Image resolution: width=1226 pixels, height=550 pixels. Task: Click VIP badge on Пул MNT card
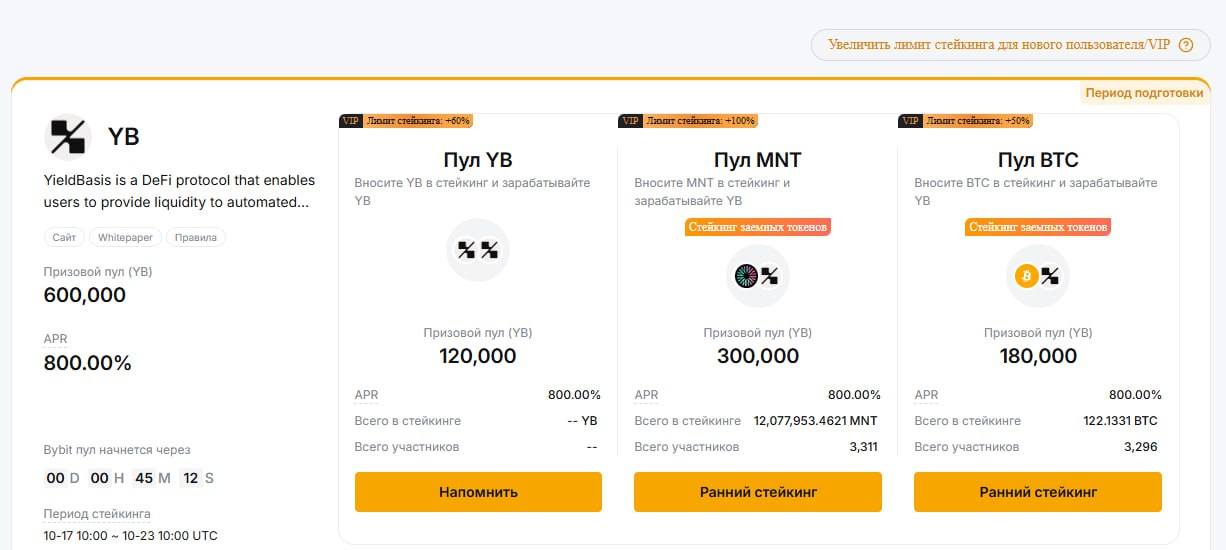tap(631, 121)
